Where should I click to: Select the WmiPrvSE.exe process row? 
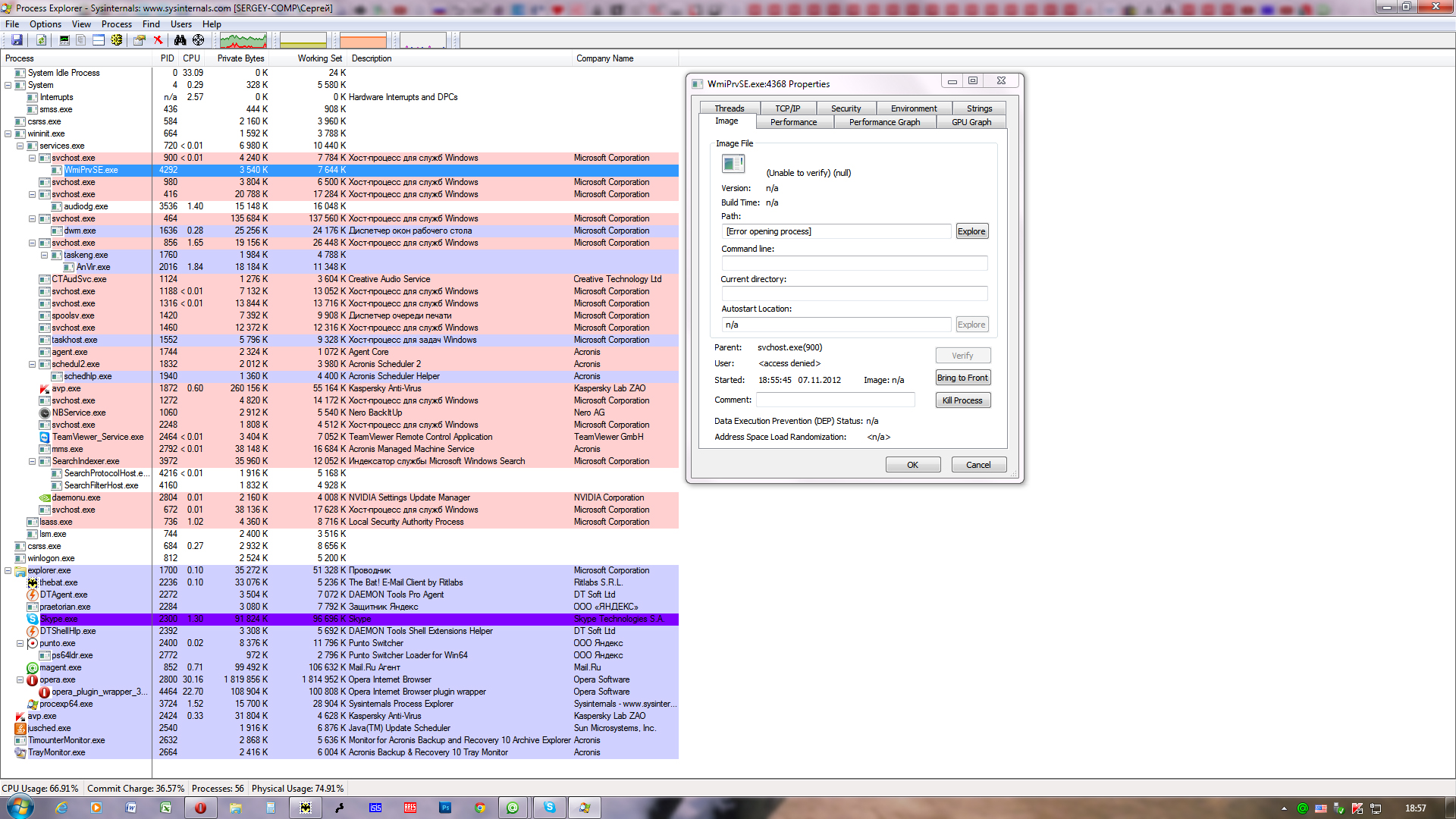coord(339,170)
